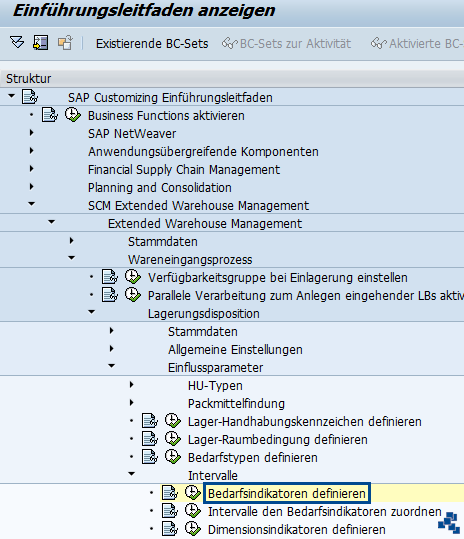Open documentation icon for Lager-Handhabungskennzeichen definieren

coord(150,421)
